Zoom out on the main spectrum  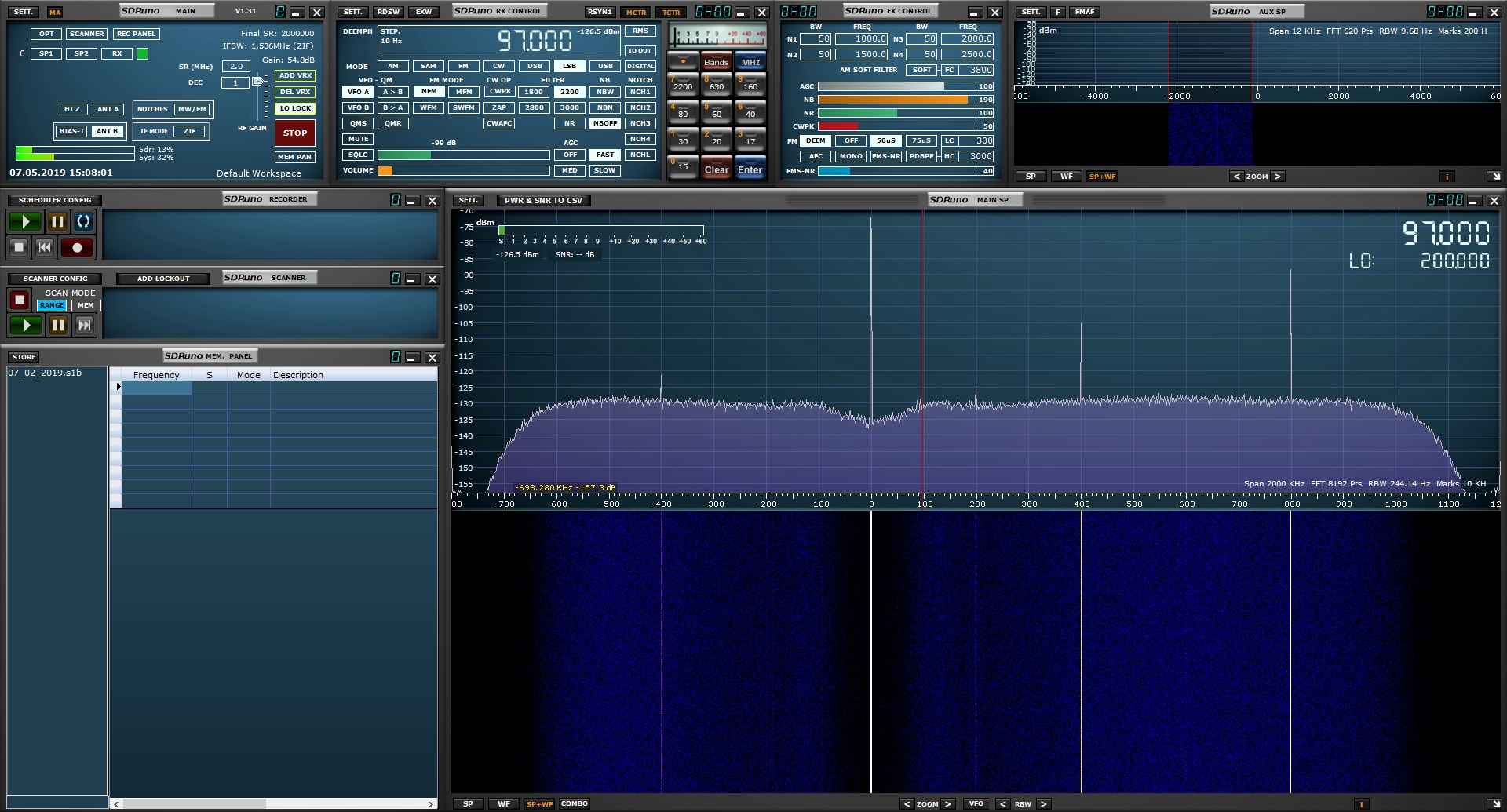click(907, 804)
